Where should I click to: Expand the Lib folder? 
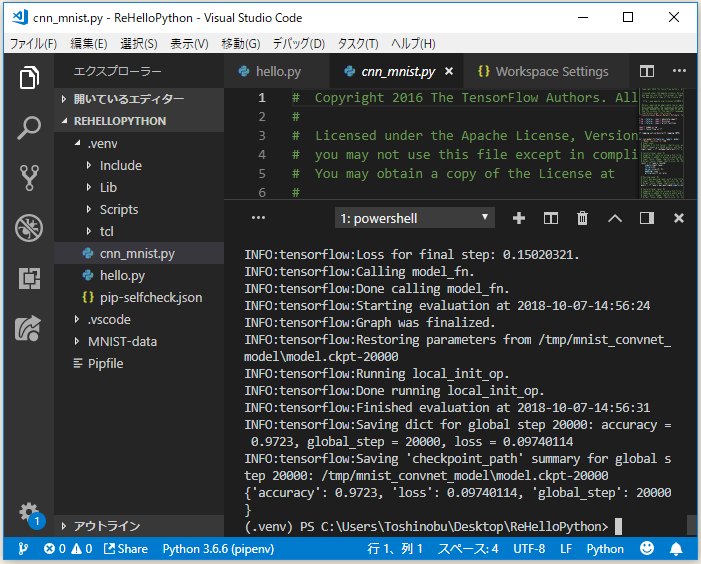coord(139,187)
